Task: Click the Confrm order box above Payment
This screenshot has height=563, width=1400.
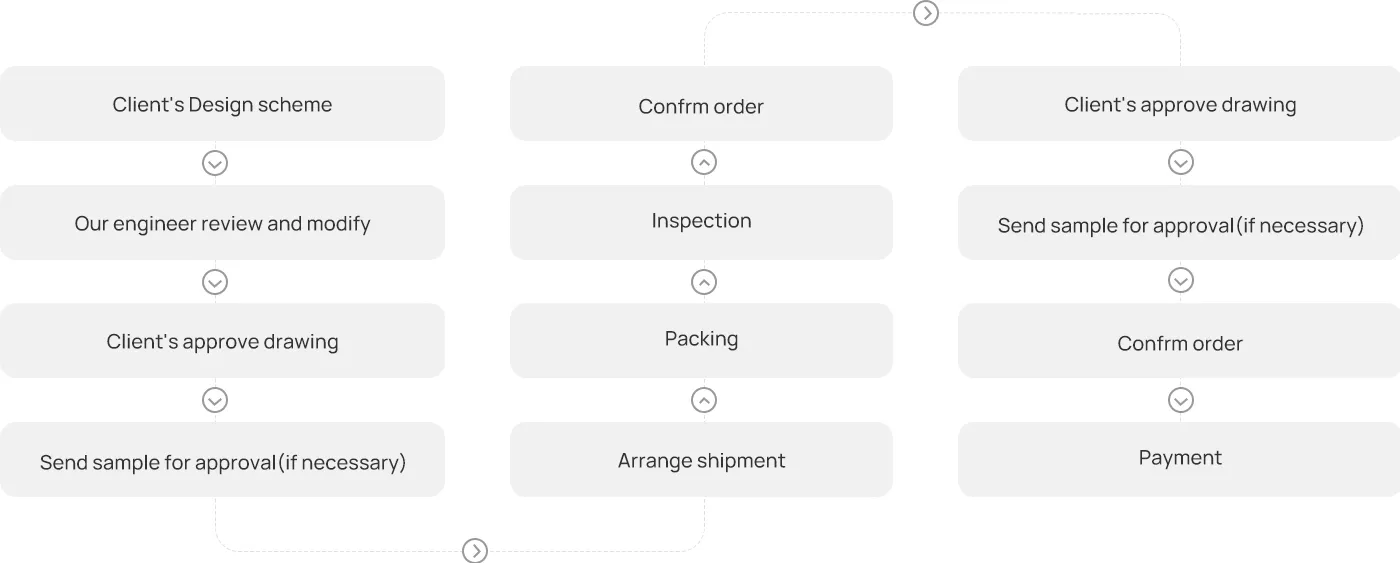Action: [x=1179, y=341]
